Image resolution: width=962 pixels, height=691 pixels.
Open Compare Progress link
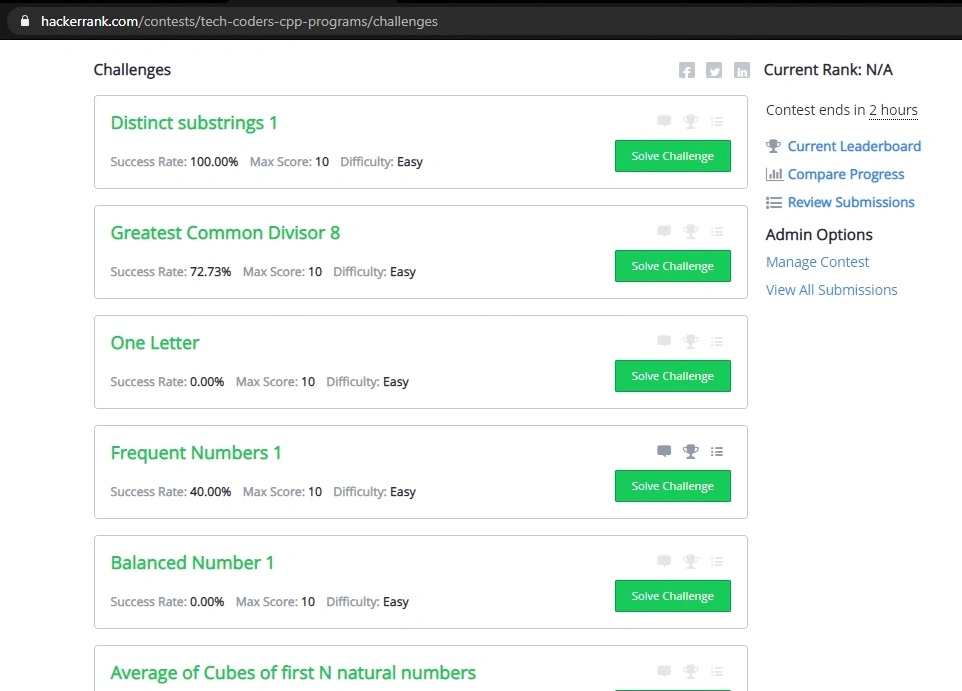point(845,174)
